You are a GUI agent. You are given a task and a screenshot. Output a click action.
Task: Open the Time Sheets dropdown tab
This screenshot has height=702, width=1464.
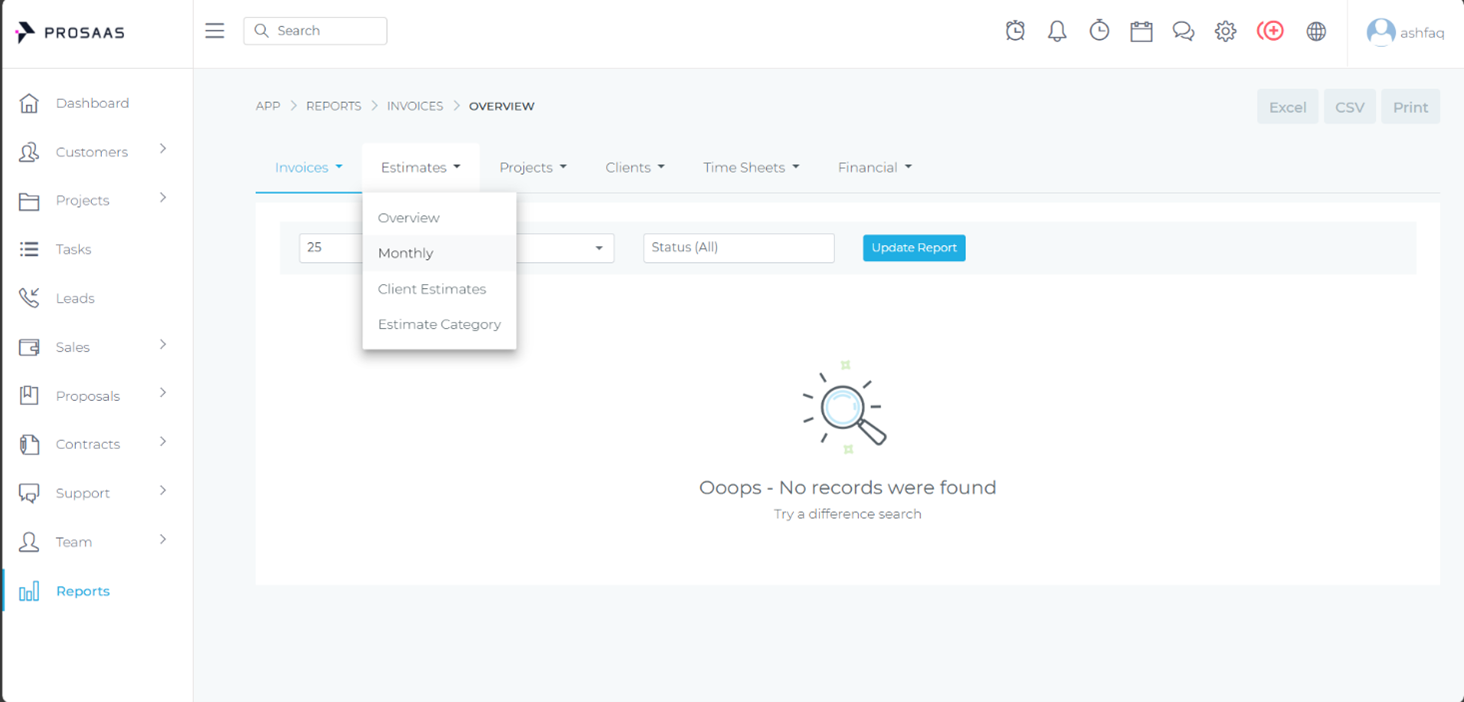[x=750, y=168]
